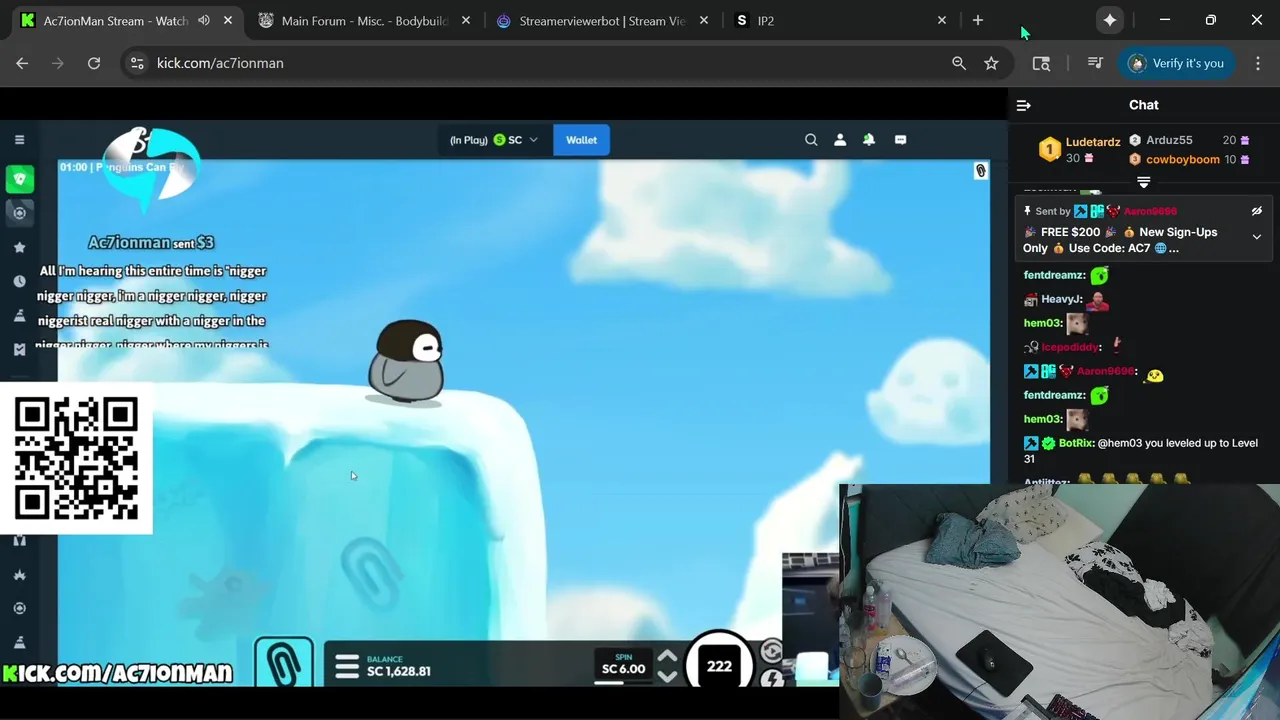Open the casino profile account icon
This screenshot has height=720, width=1280.
(840, 140)
